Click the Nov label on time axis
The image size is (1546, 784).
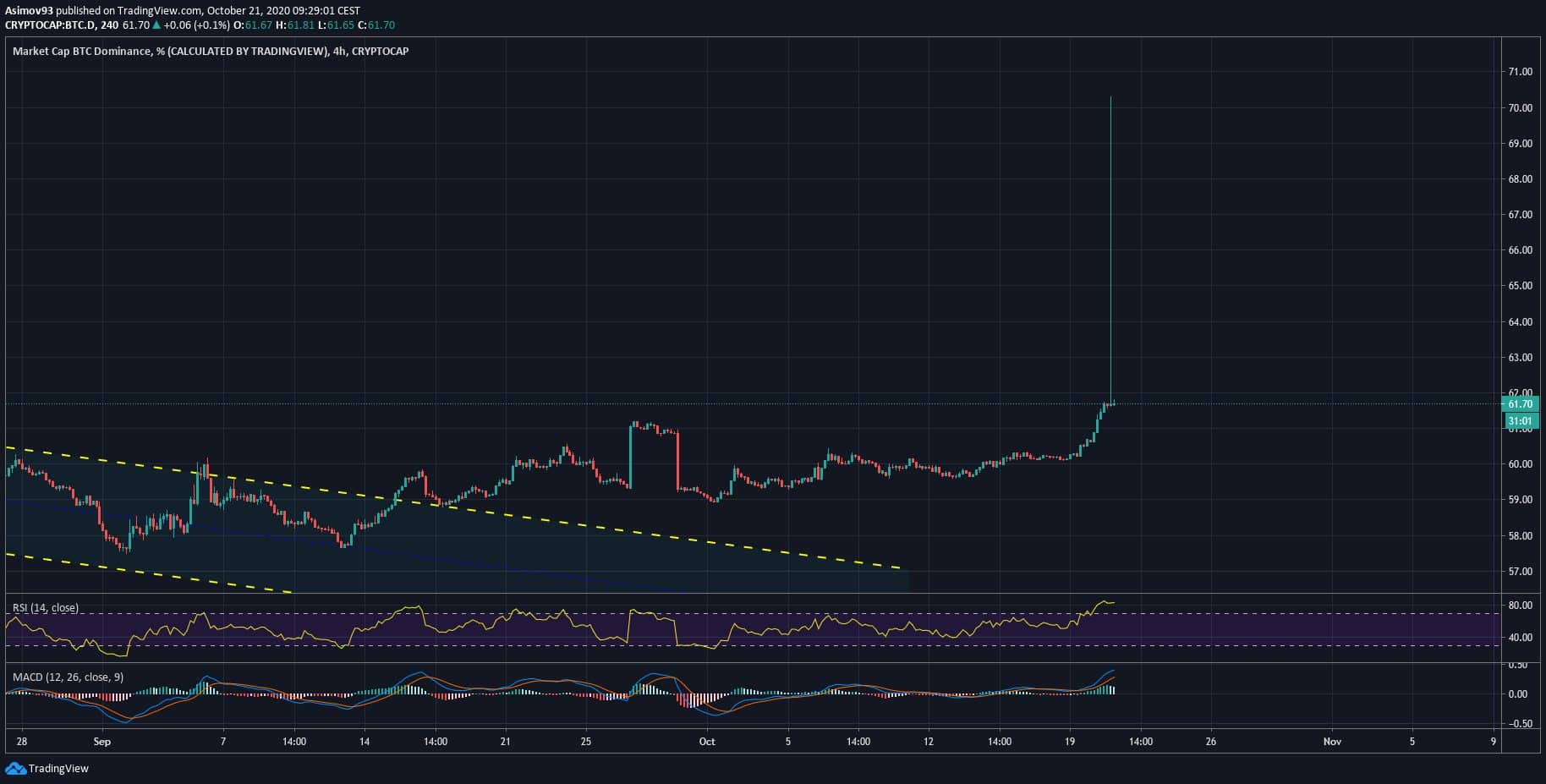pos(1332,742)
